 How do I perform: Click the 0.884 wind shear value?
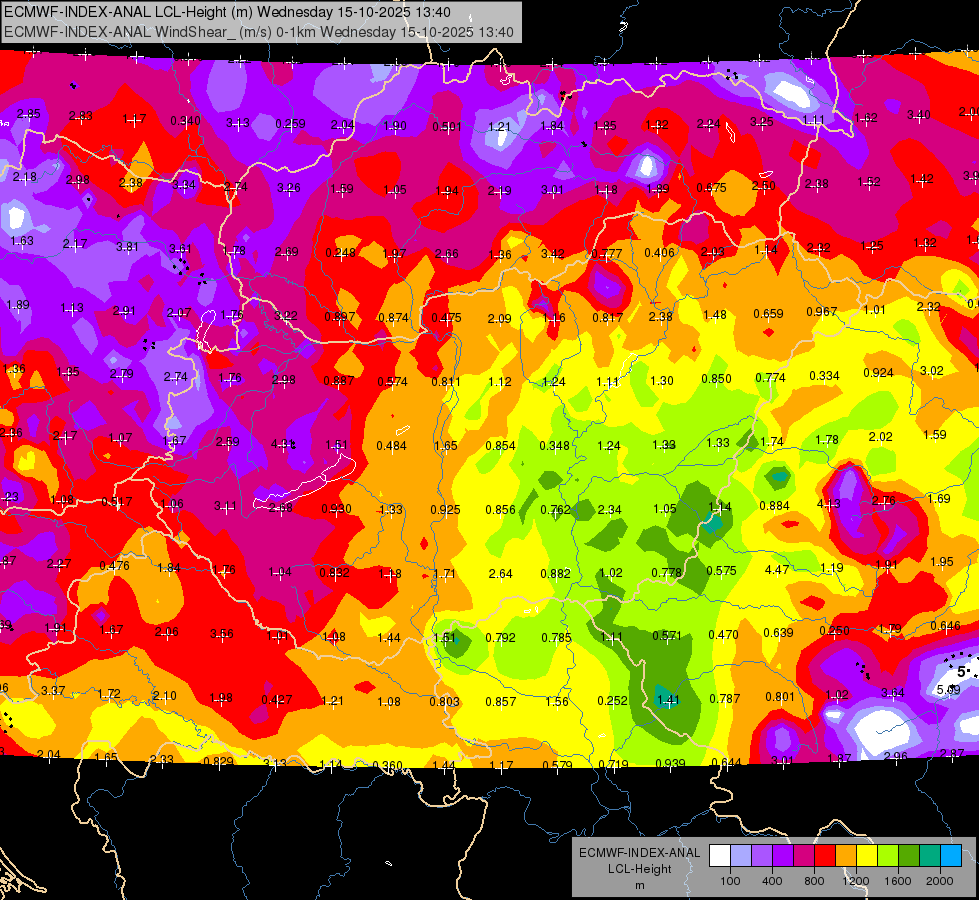(774, 505)
